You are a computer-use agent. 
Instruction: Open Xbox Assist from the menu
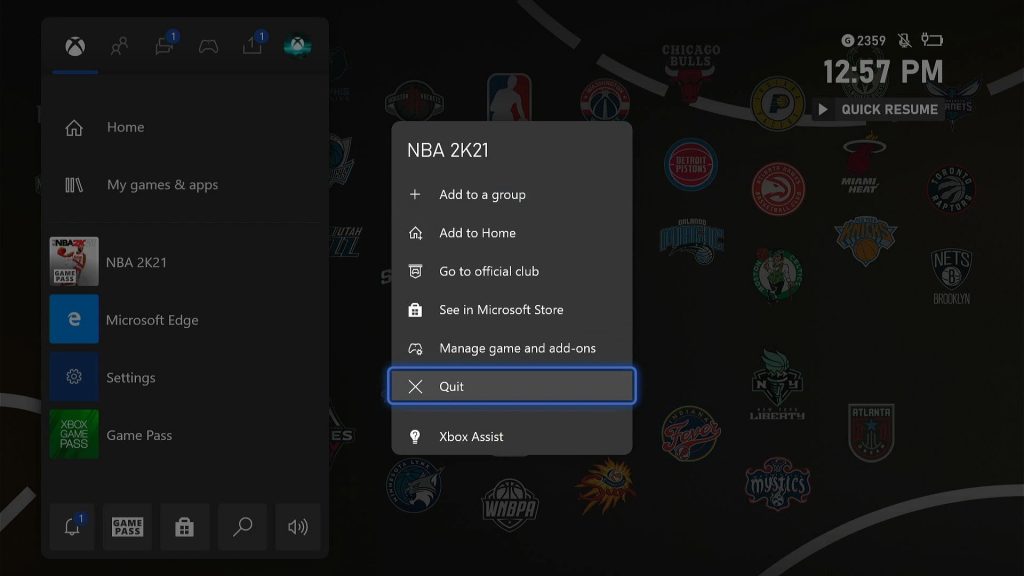pos(511,436)
